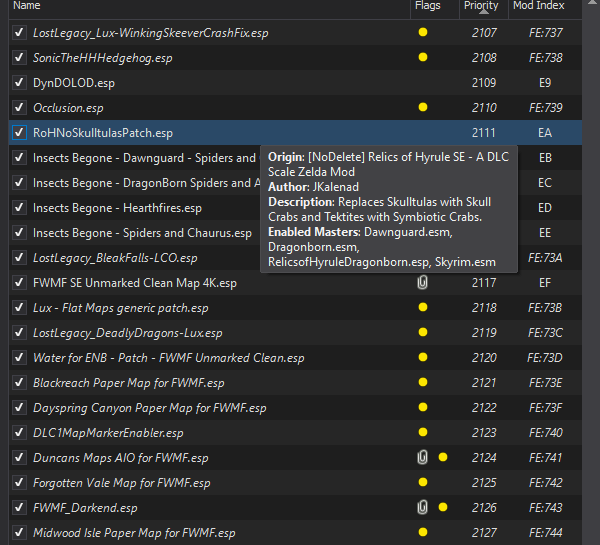Uncheck Occlusion.esp plugin
Image resolution: width=600 pixels, height=545 pixels.
(x=19, y=108)
